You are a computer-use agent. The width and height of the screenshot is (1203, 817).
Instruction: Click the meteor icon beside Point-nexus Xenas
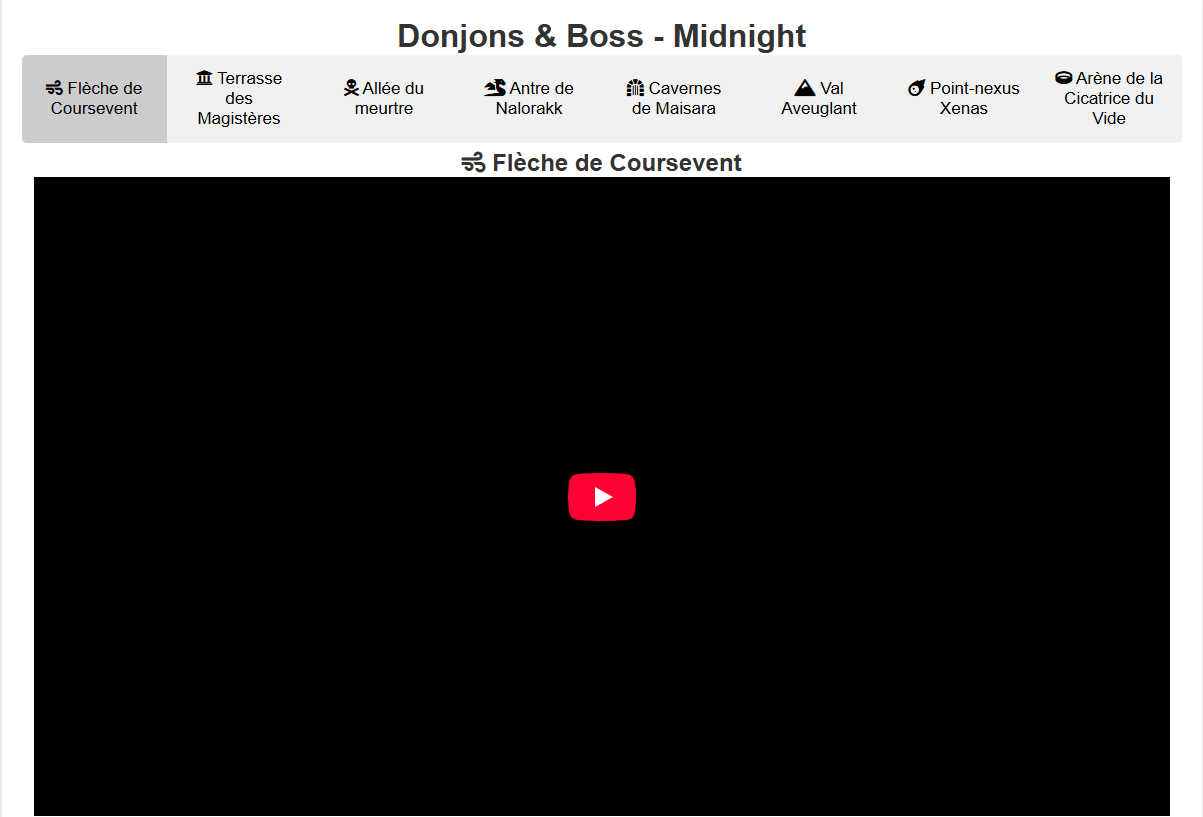(917, 88)
